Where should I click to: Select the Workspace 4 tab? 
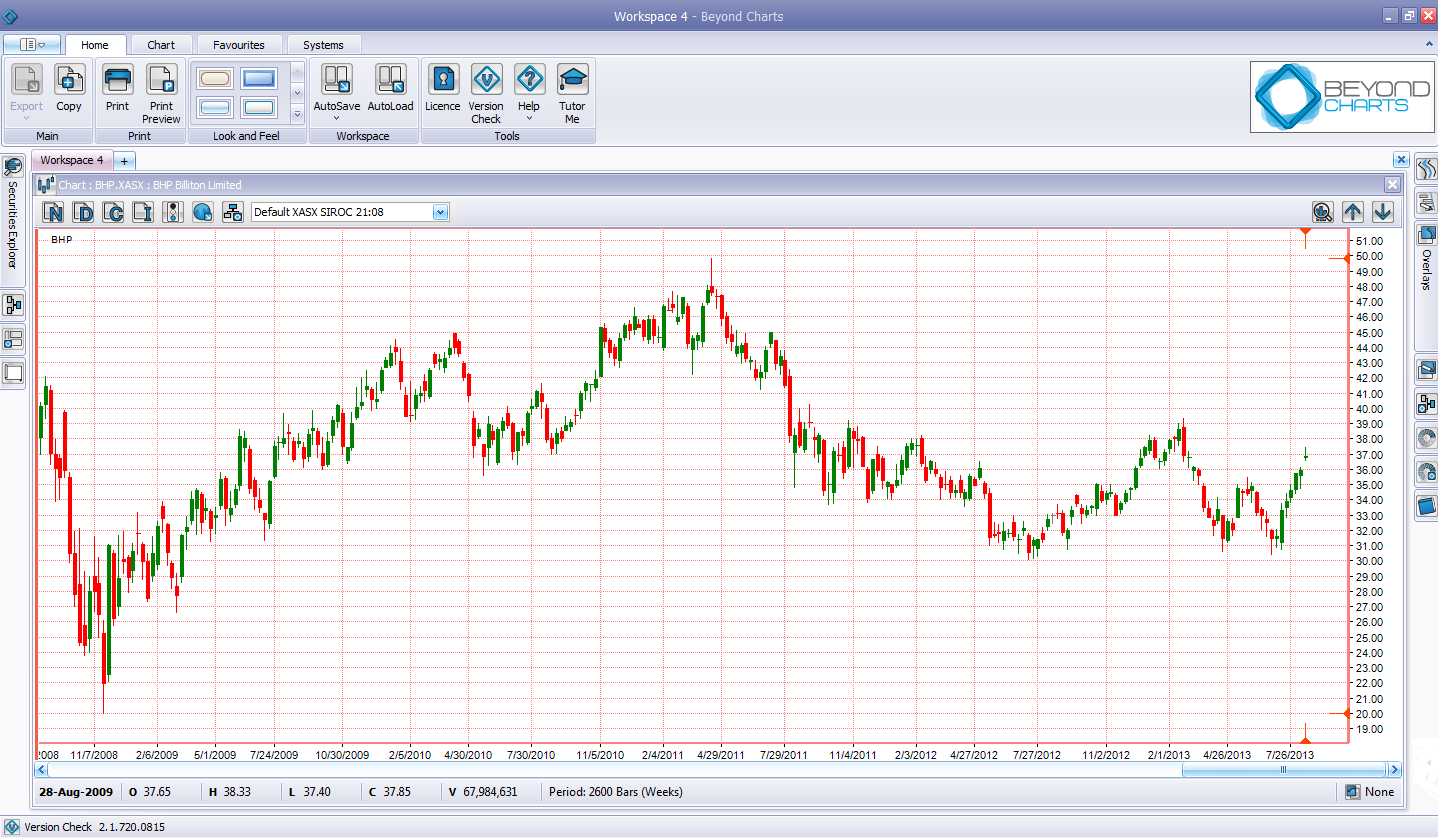pos(72,160)
